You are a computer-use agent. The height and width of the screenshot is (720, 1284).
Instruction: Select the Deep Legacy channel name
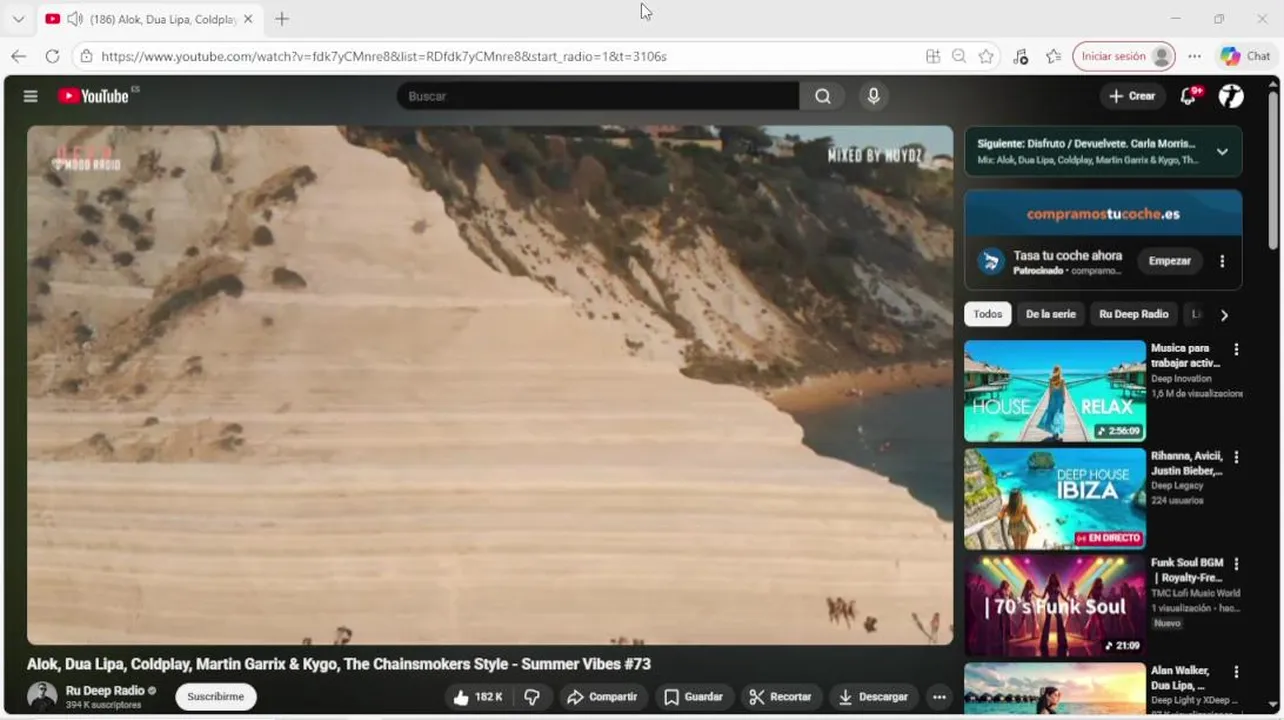point(1177,485)
